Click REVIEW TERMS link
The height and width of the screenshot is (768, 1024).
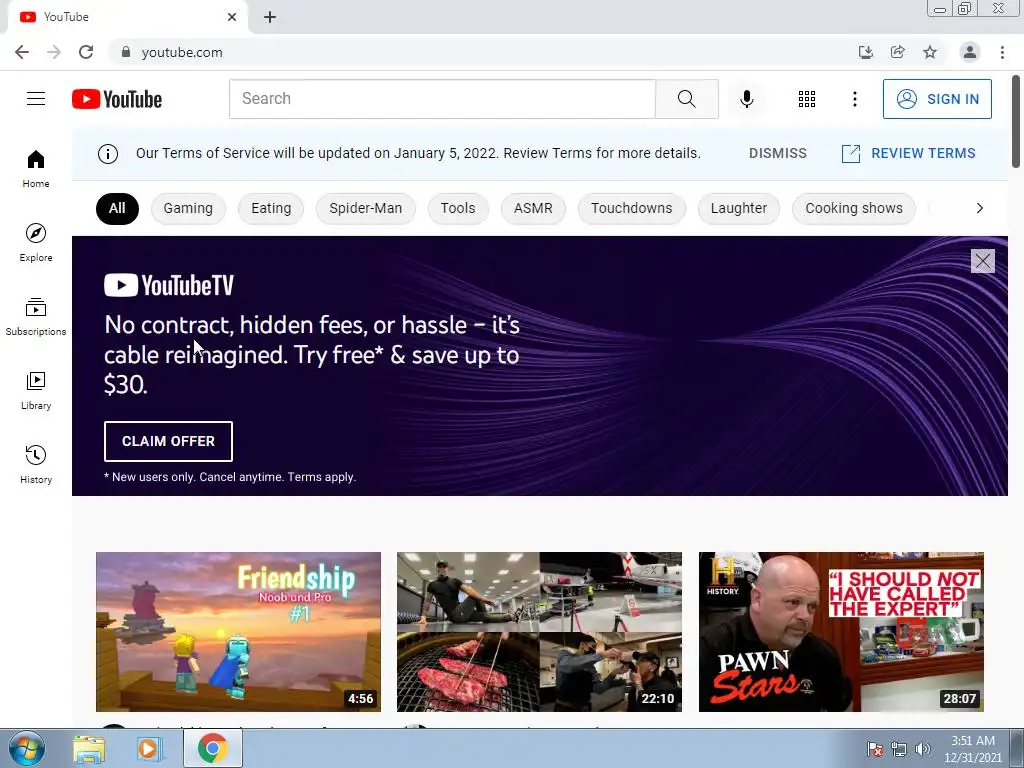pos(908,153)
